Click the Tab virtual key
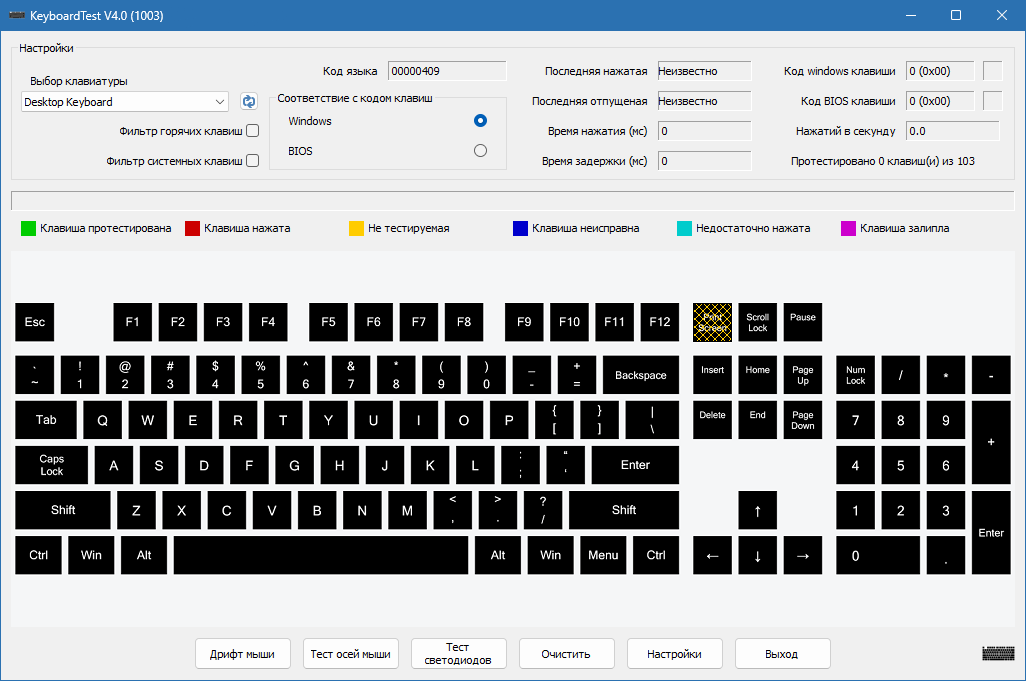Viewport: 1026px width, 681px height. pyautogui.click(x=46, y=420)
